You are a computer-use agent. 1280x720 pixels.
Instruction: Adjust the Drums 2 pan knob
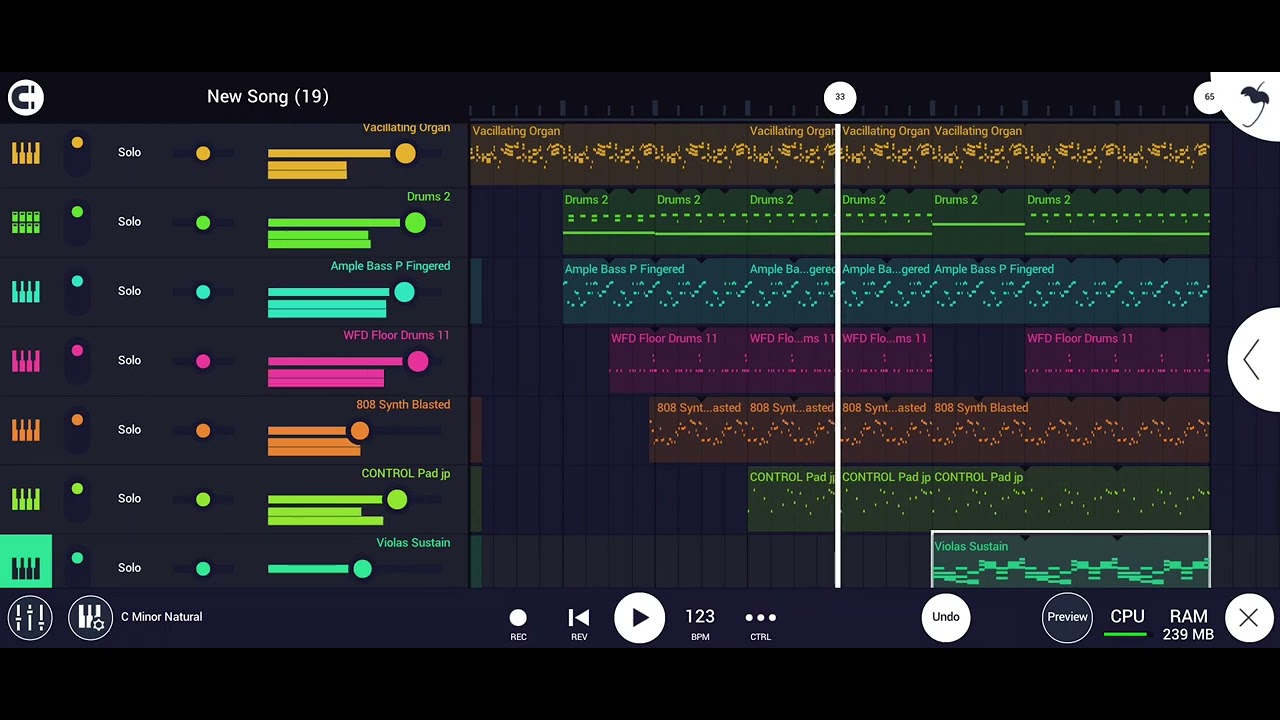(x=203, y=222)
